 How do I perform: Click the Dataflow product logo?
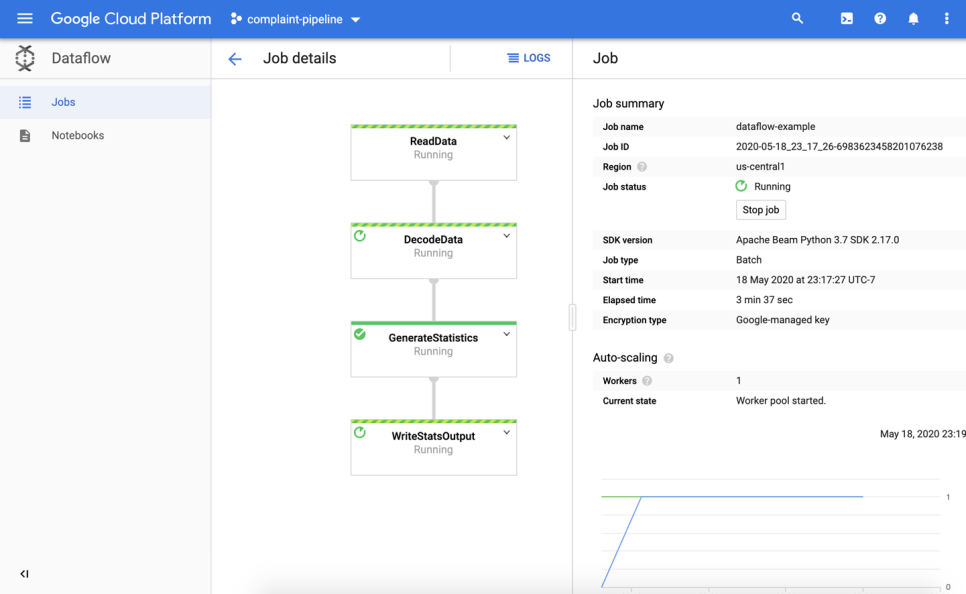point(25,58)
